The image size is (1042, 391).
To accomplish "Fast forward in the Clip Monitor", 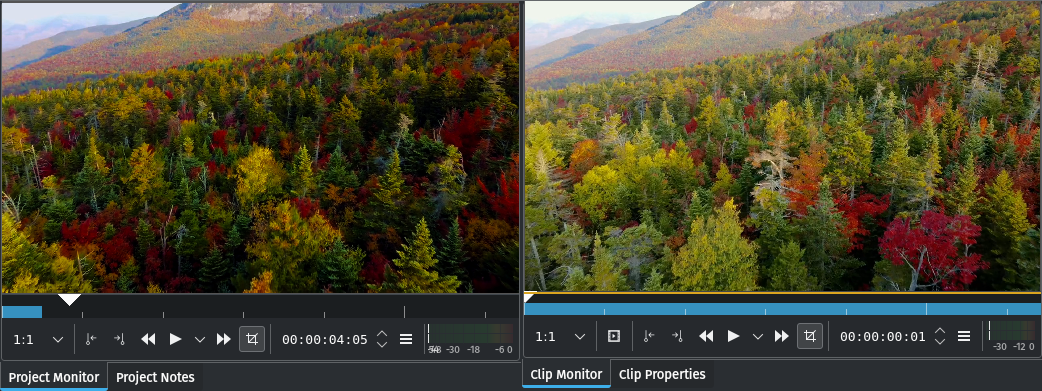I will (x=782, y=336).
